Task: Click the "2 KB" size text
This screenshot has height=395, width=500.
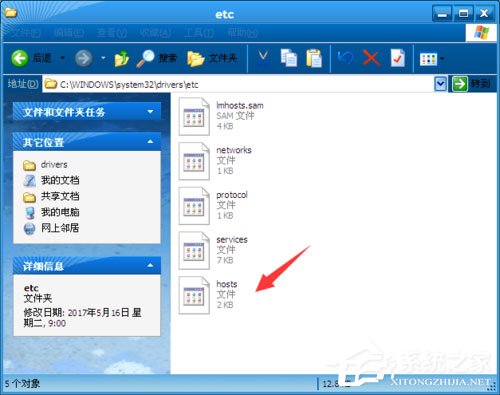Action: (225, 305)
